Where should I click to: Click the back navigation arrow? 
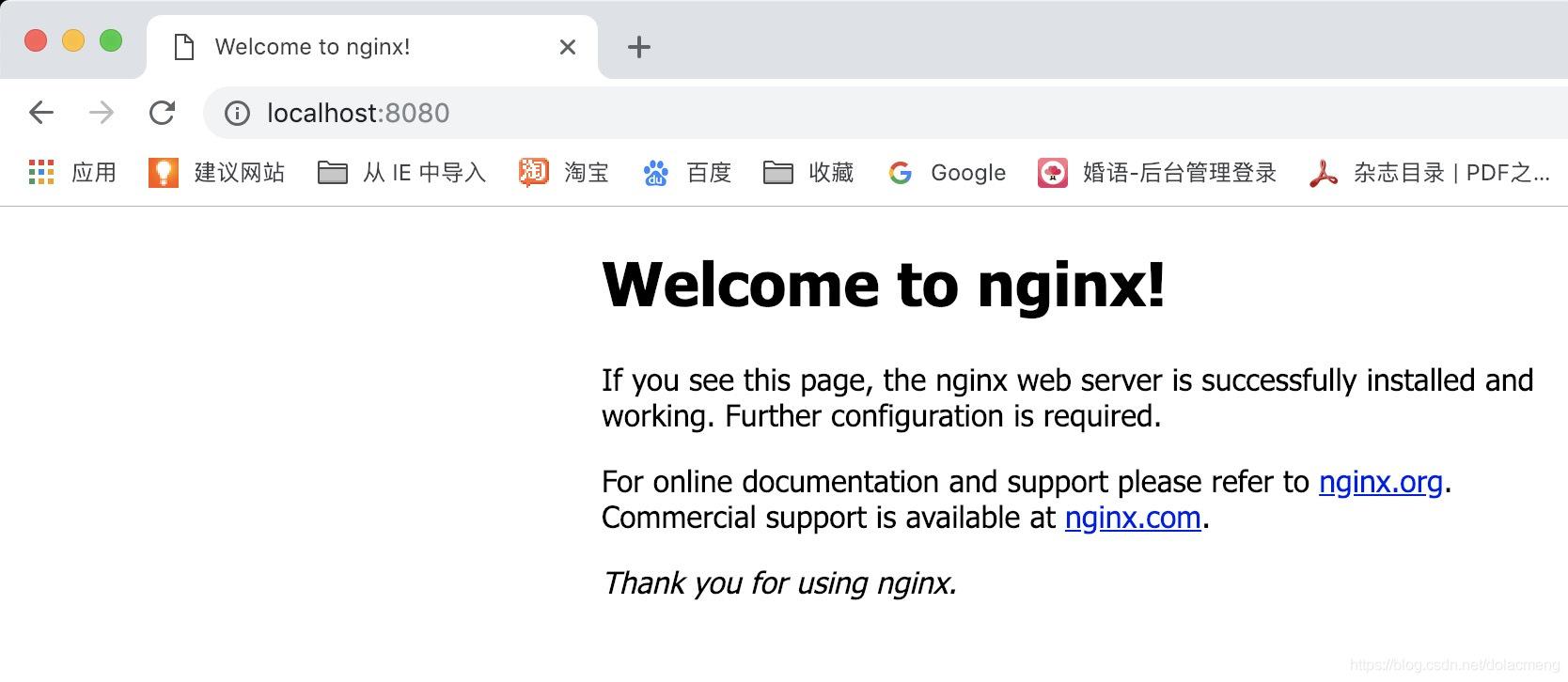click(41, 113)
